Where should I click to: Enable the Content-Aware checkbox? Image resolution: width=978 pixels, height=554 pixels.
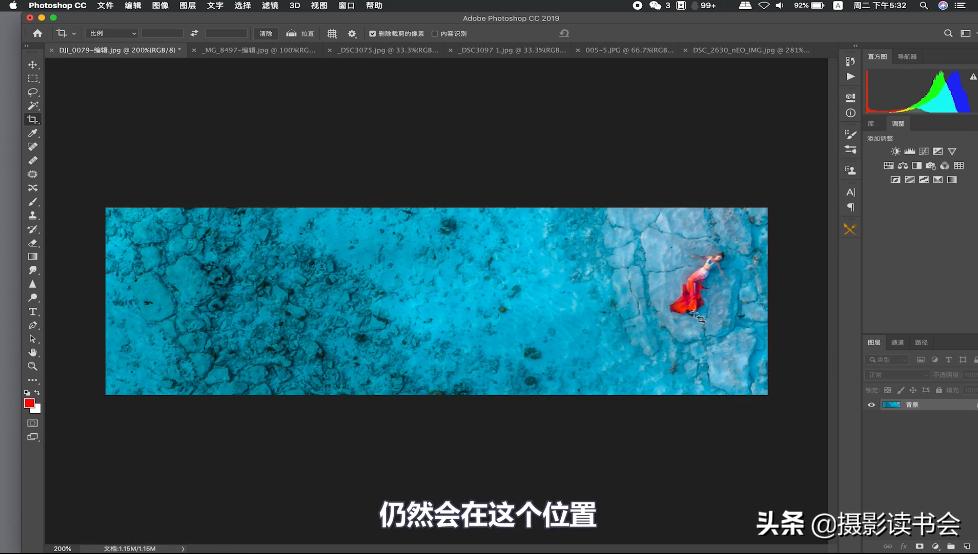pos(435,34)
